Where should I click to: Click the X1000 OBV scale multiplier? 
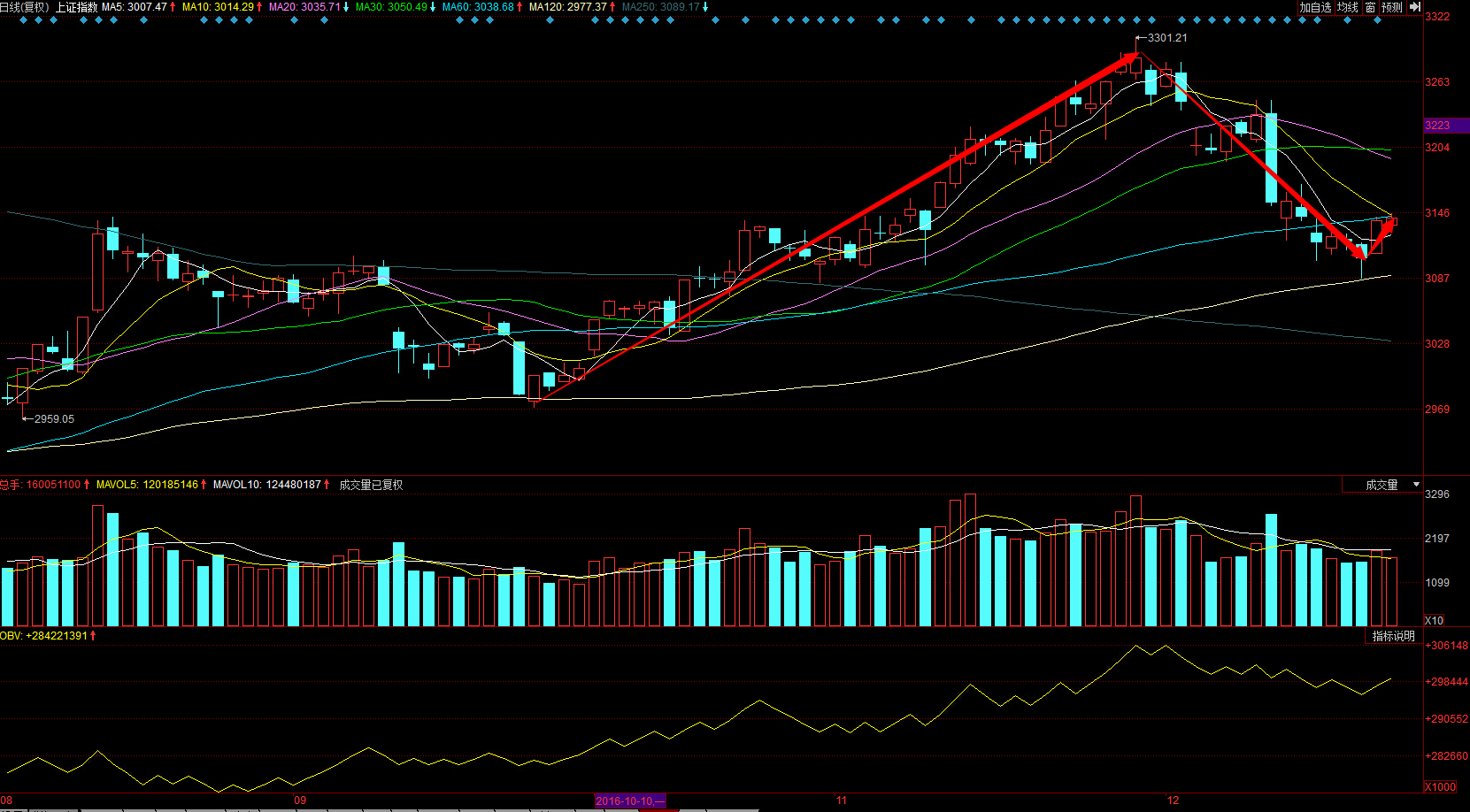pyautogui.click(x=1440, y=786)
